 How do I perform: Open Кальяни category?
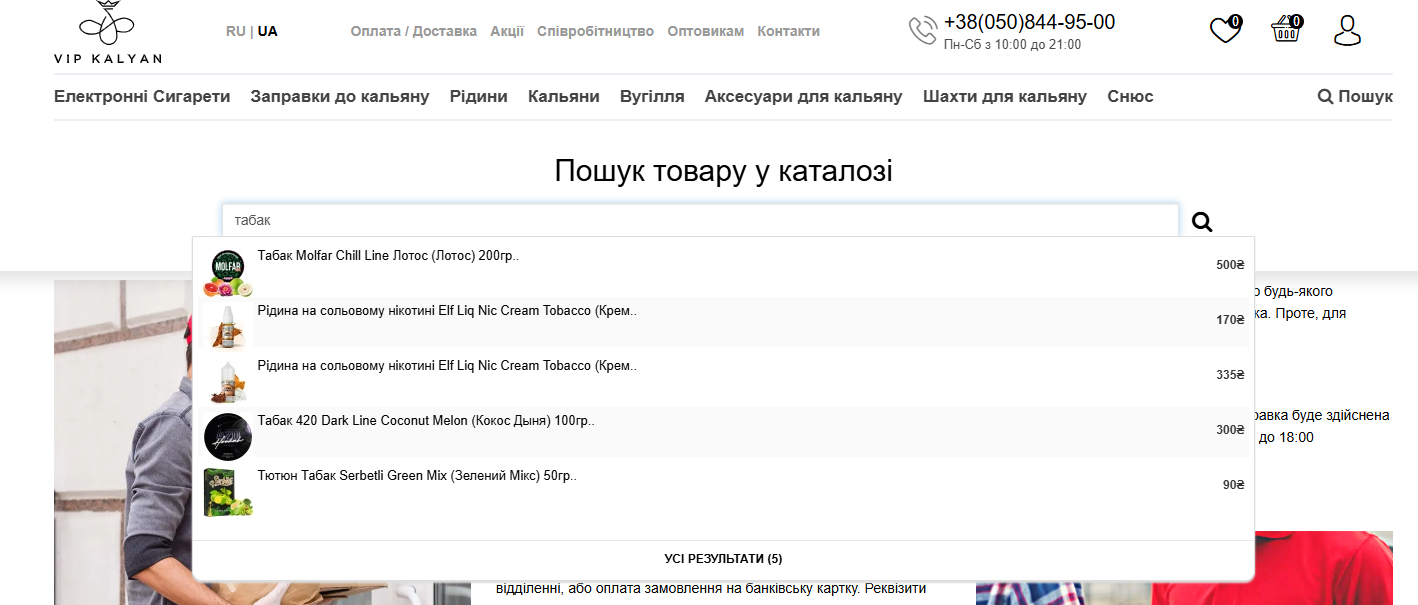[x=564, y=96]
